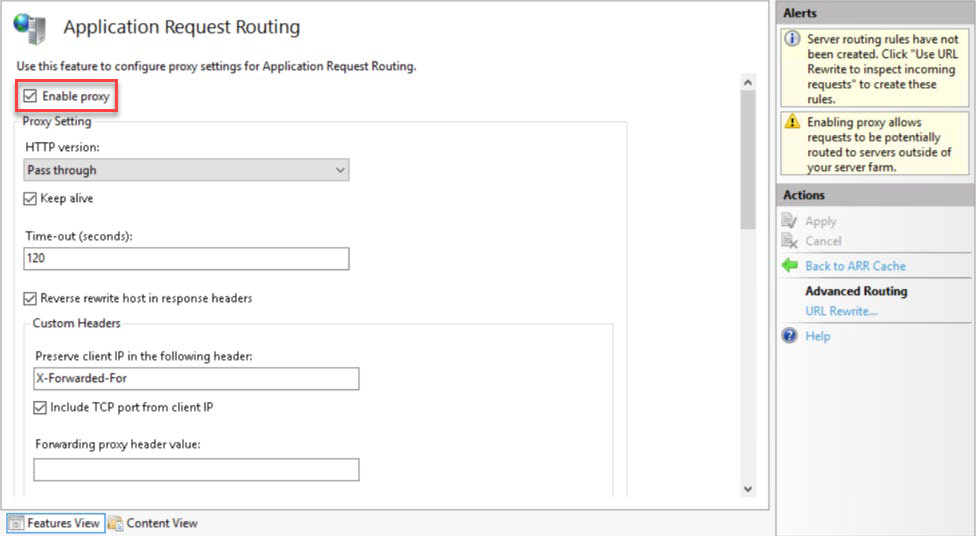Screen dimensions: 976x536
Task: Click the scrollbar down arrow
Action: [x=747, y=488]
